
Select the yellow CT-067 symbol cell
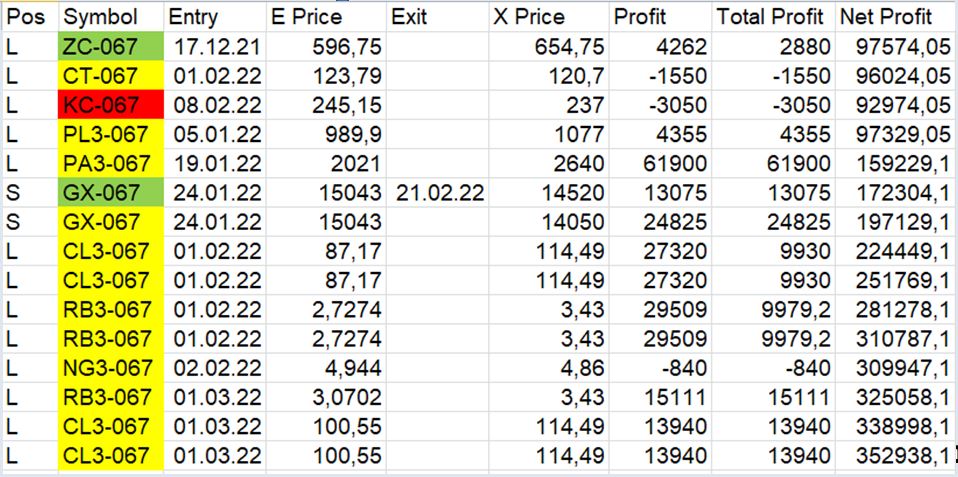tap(108, 76)
